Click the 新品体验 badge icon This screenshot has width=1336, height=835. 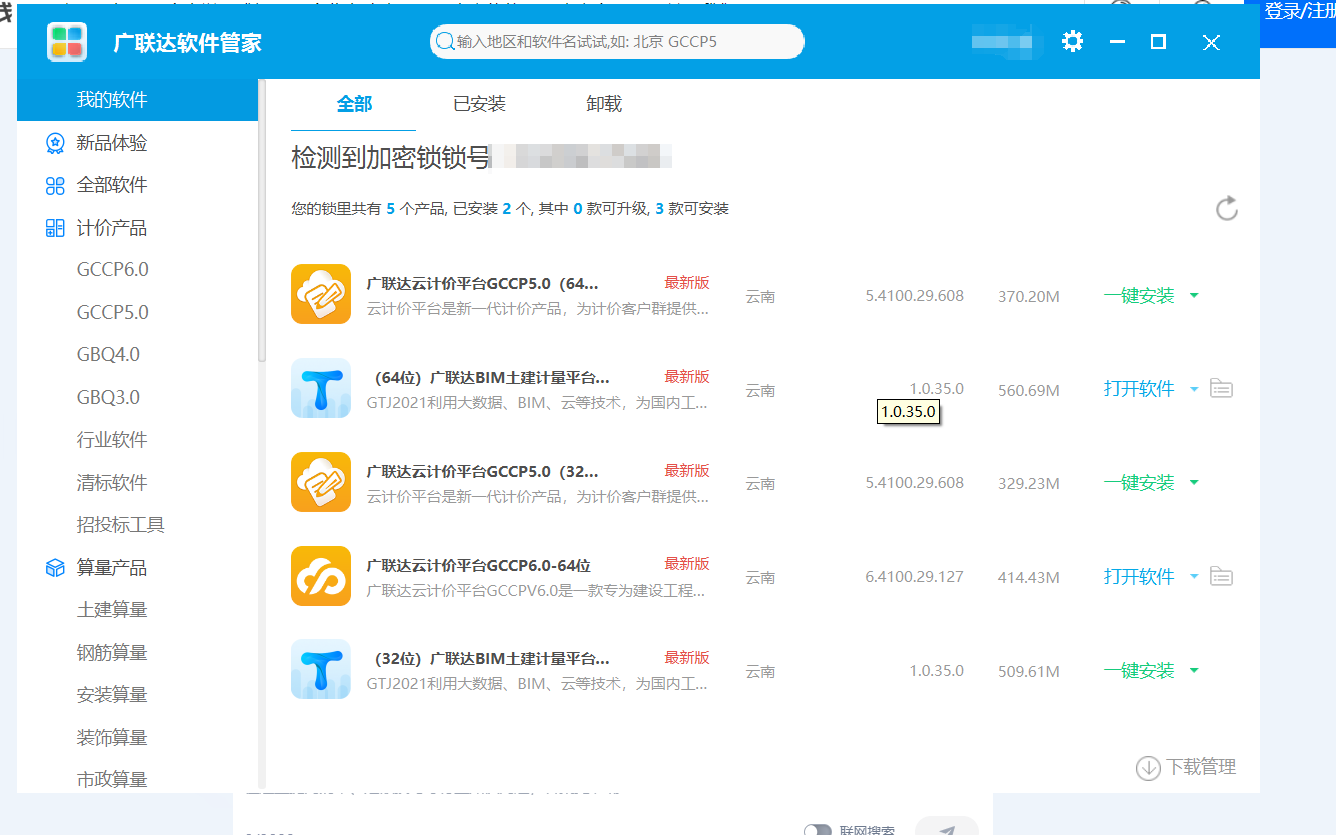click(x=55, y=143)
